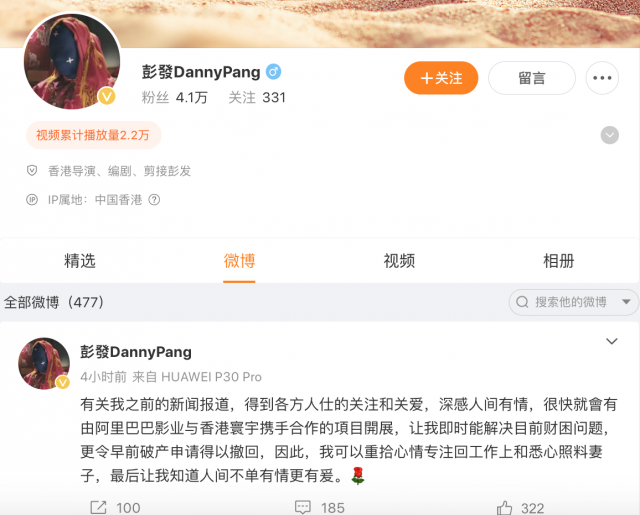Open the post options chevron menu

611,341
